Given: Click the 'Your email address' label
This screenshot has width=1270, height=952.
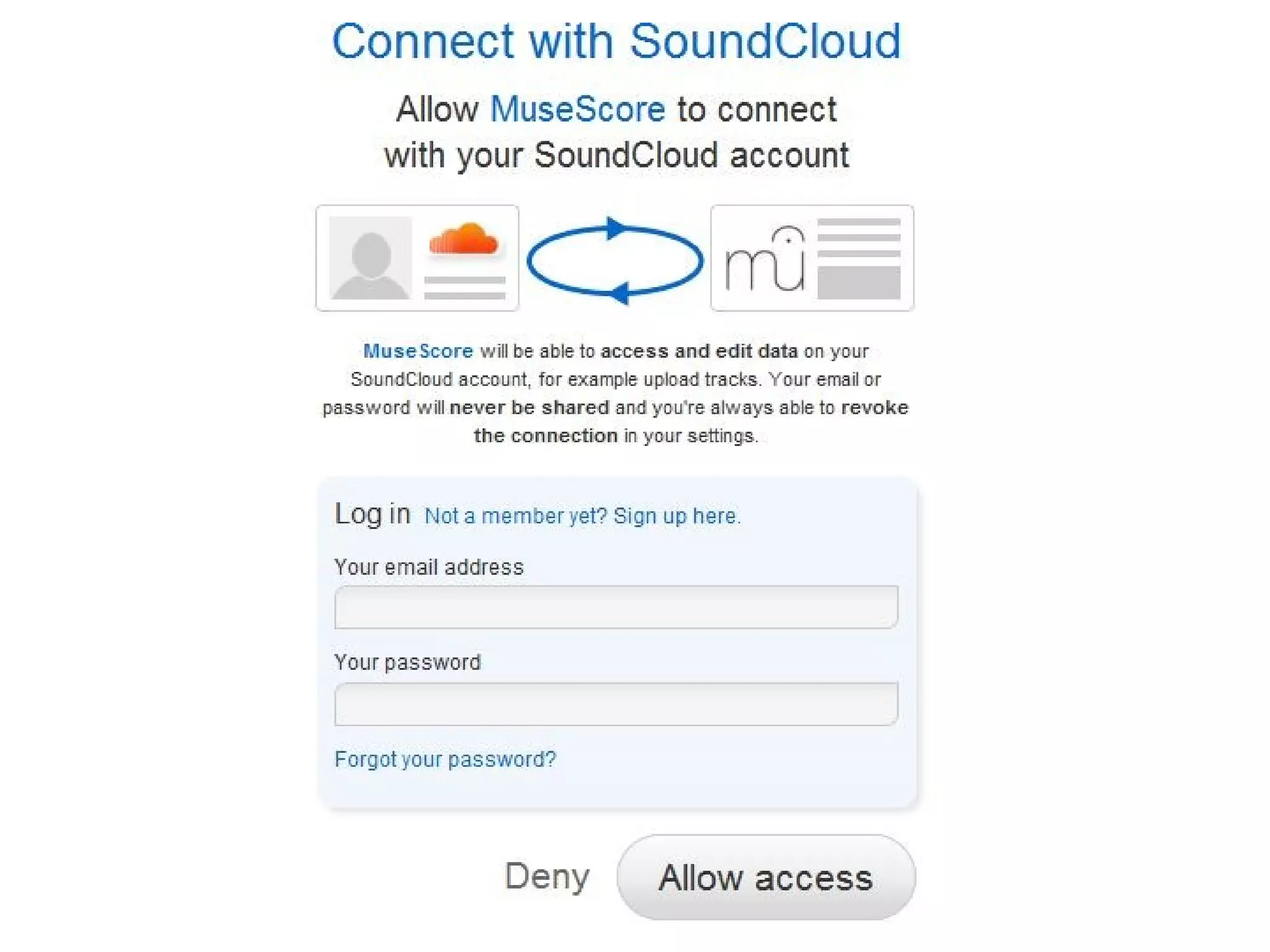Looking at the screenshot, I should 429,567.
